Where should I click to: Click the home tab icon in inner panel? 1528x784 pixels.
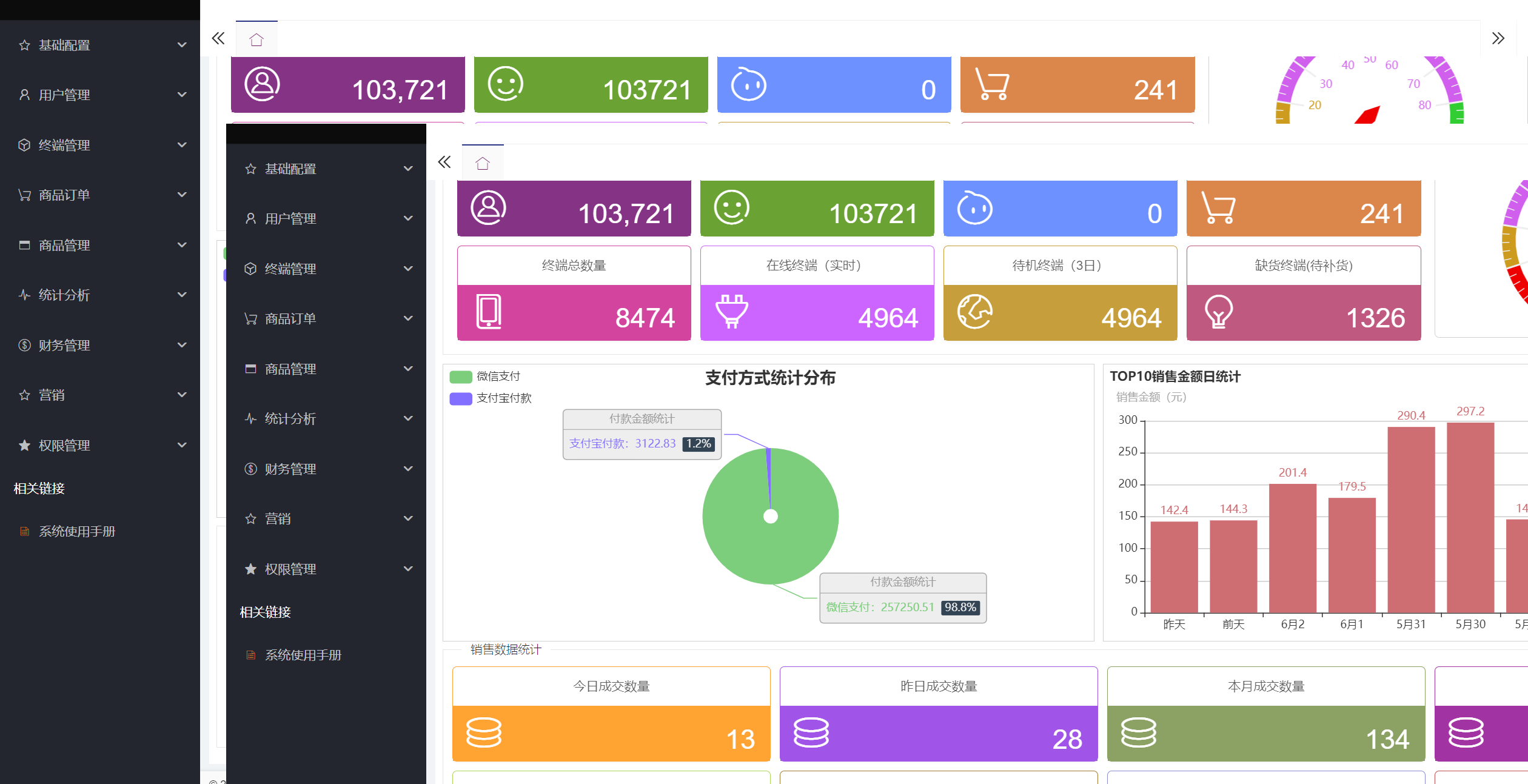483,163
